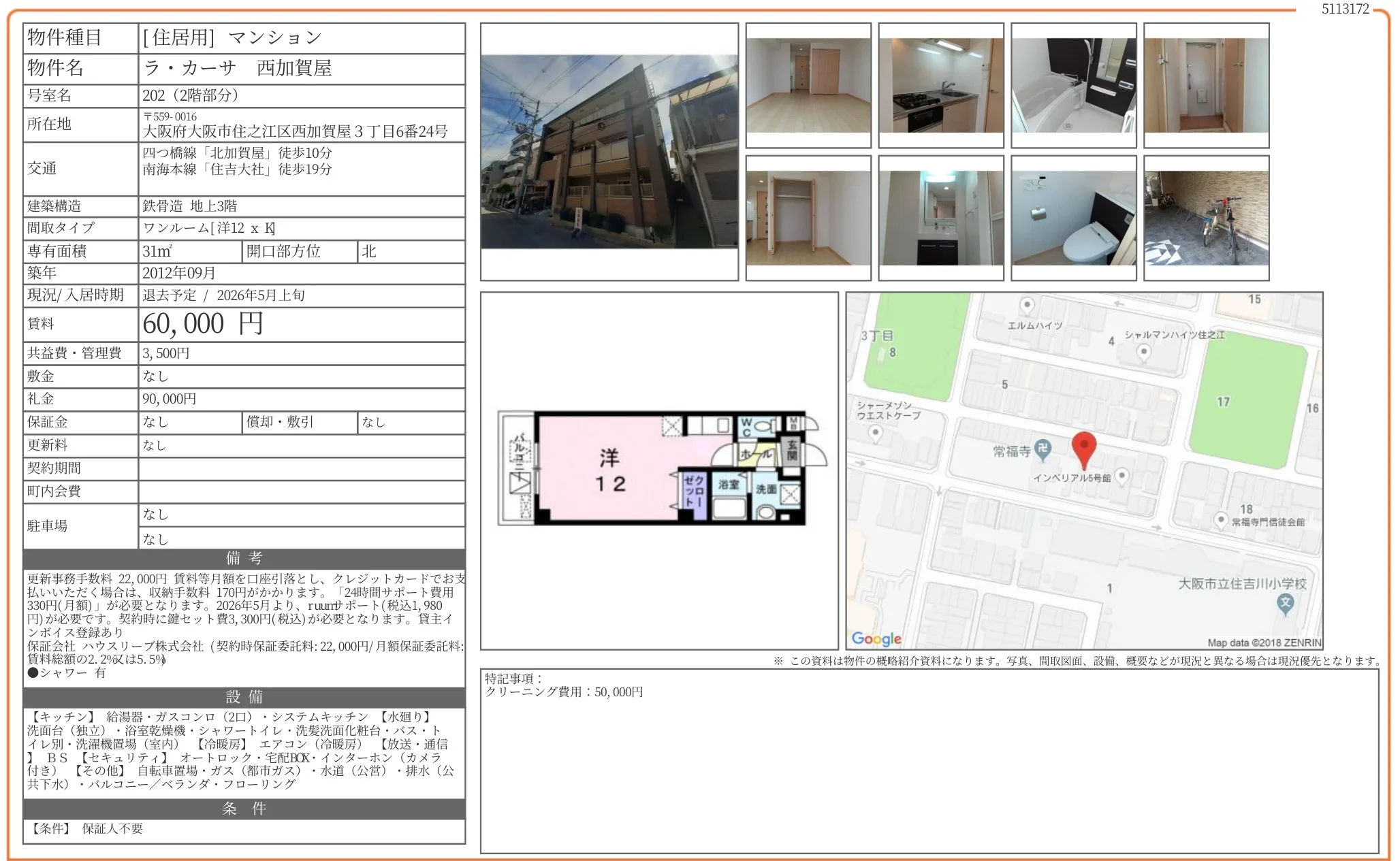Click the 設備 section header
Viewport: 1400px width, 861px height.
coord(244,697)
